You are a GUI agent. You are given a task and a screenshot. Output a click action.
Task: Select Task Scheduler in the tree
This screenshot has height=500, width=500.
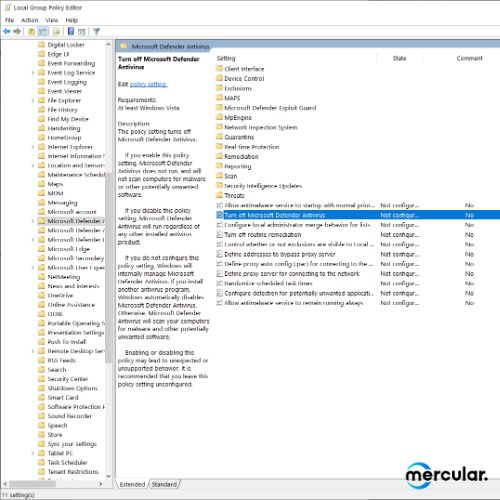point(68,462)
